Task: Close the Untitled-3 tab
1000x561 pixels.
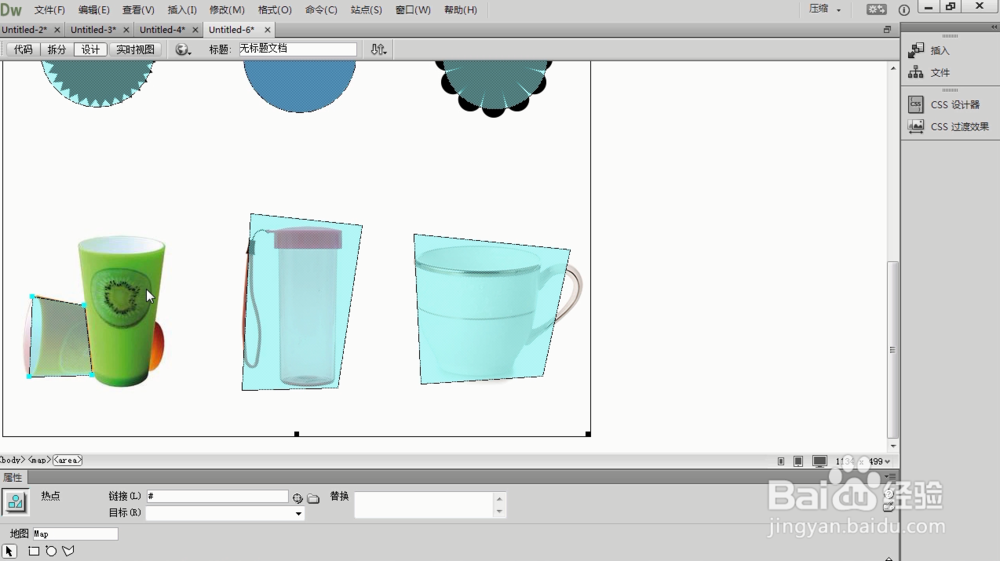Action: [126, 29]
